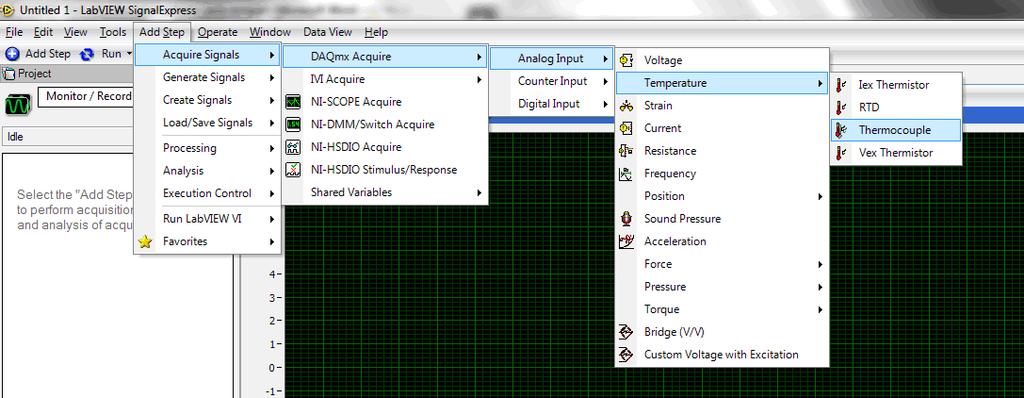Click the Current measurement icon
Screen dimensions: 1024x398
tap(626, 128)
